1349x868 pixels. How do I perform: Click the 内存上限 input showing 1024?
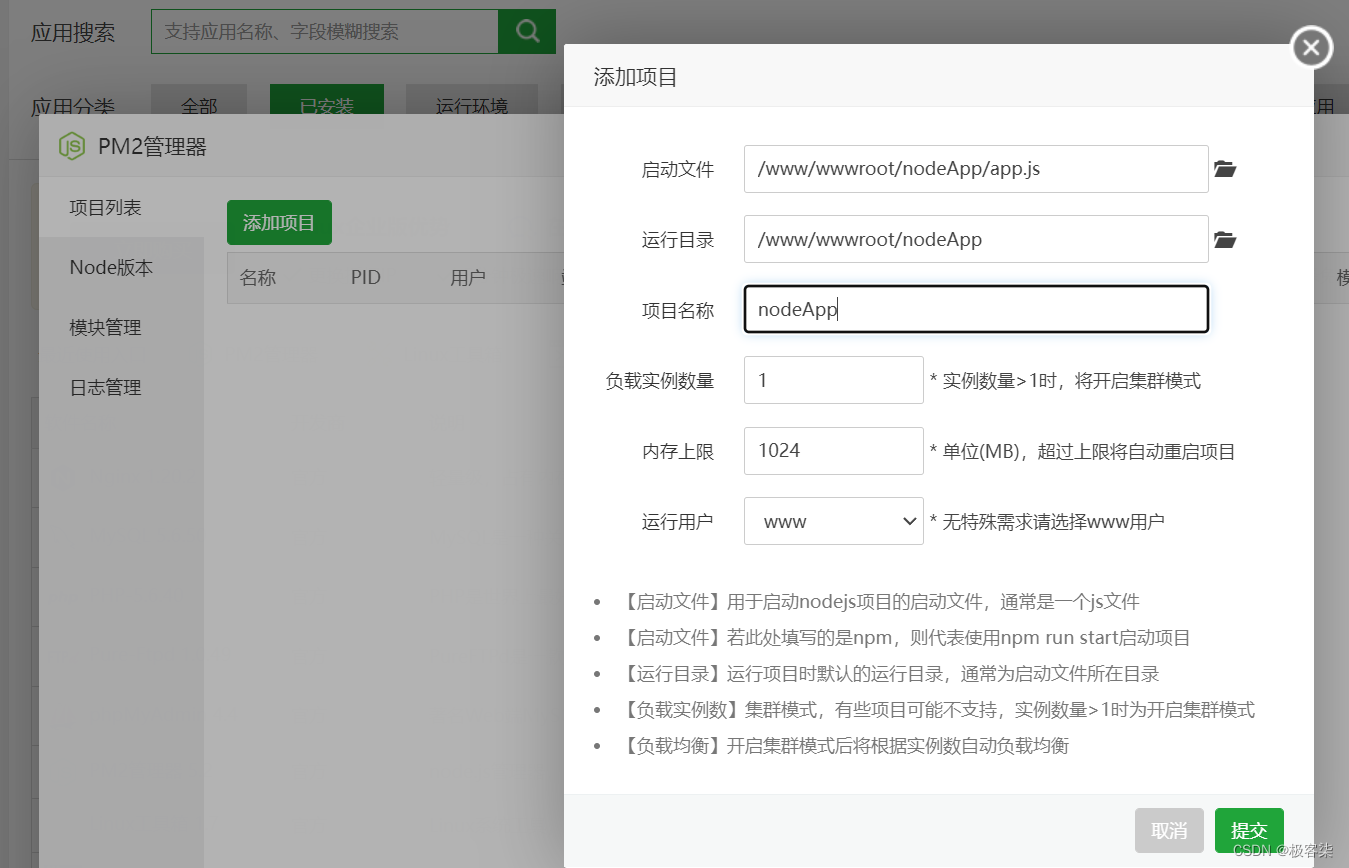click(x=834, y=451)
